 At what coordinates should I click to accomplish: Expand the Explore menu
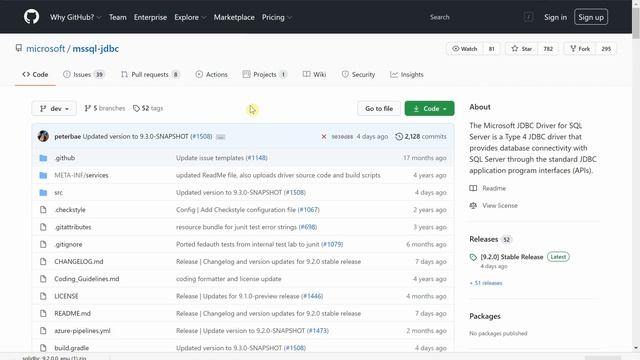pyautogui.click(x=190, y=17)
